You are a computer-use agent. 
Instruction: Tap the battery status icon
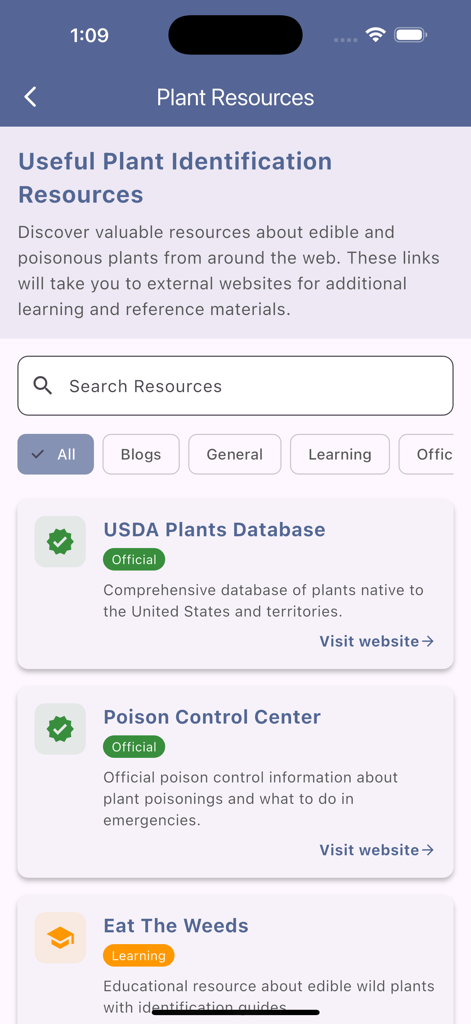410,35
